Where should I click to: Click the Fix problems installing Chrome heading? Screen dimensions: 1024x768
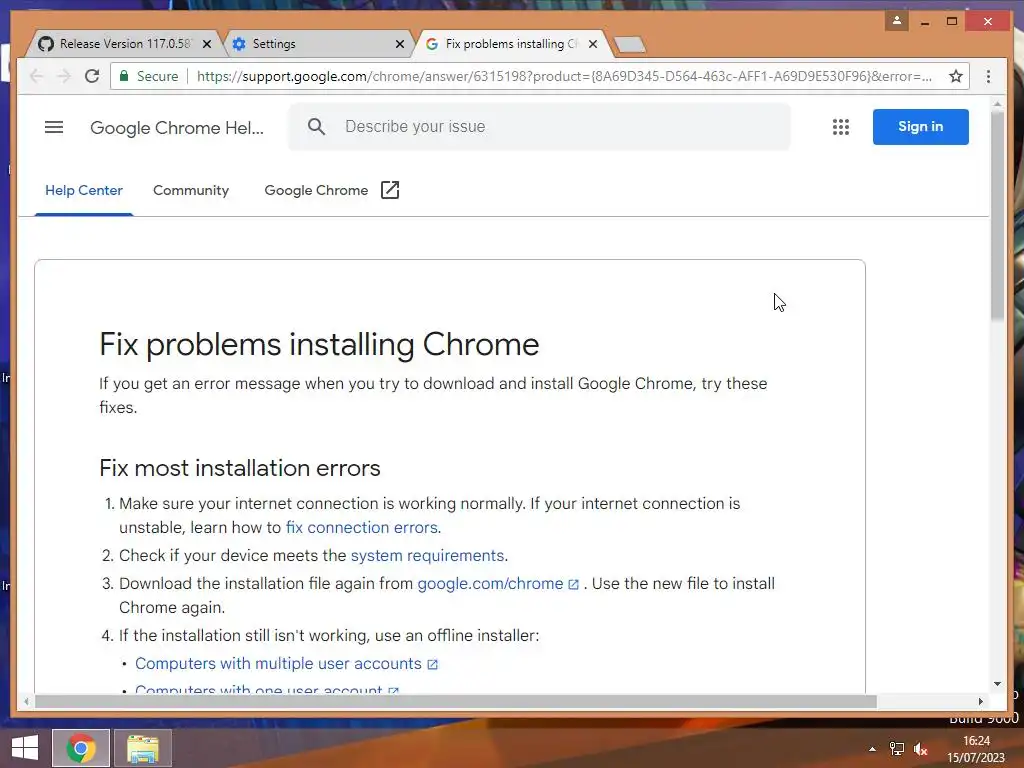(x=319, y=345)
